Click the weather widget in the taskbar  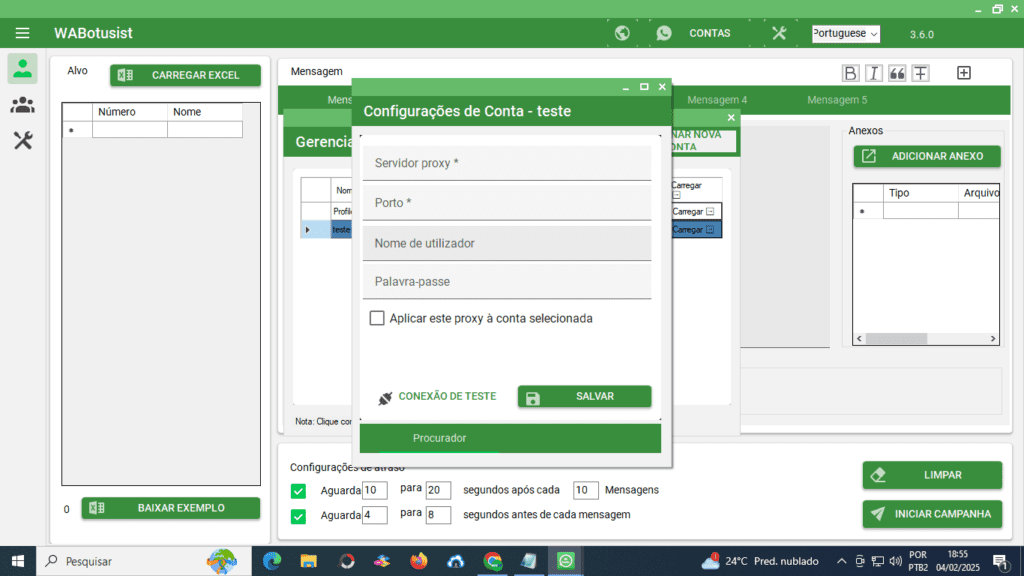pyautogui.click(x=759, y=561)
